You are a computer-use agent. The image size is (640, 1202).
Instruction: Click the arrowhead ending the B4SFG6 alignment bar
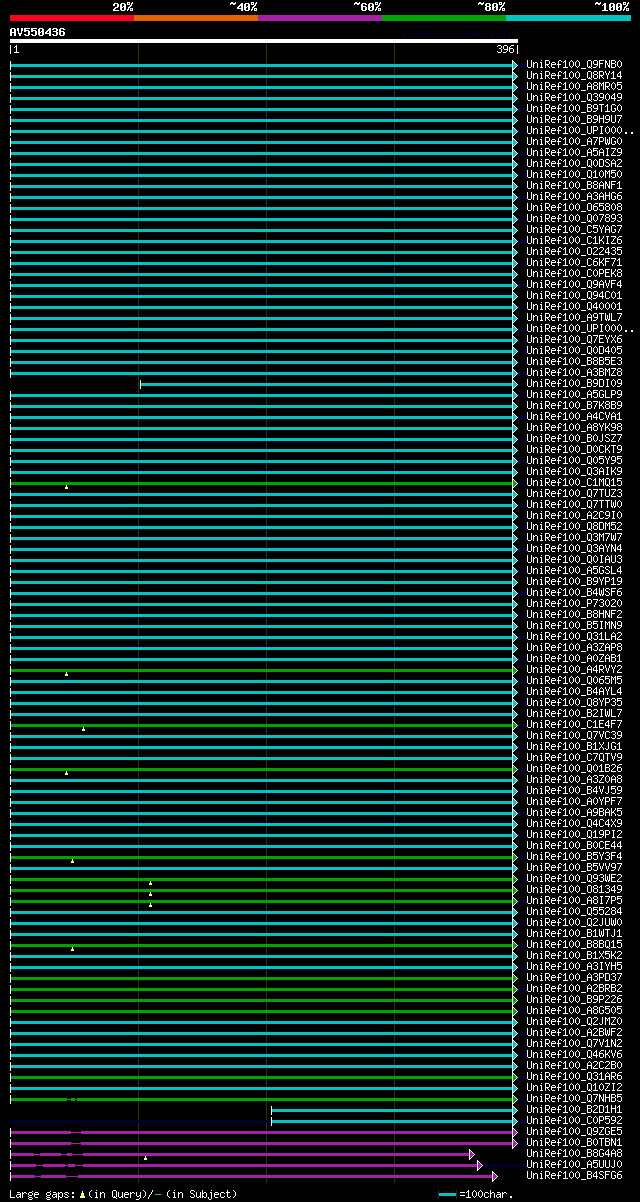point(494,1176)
